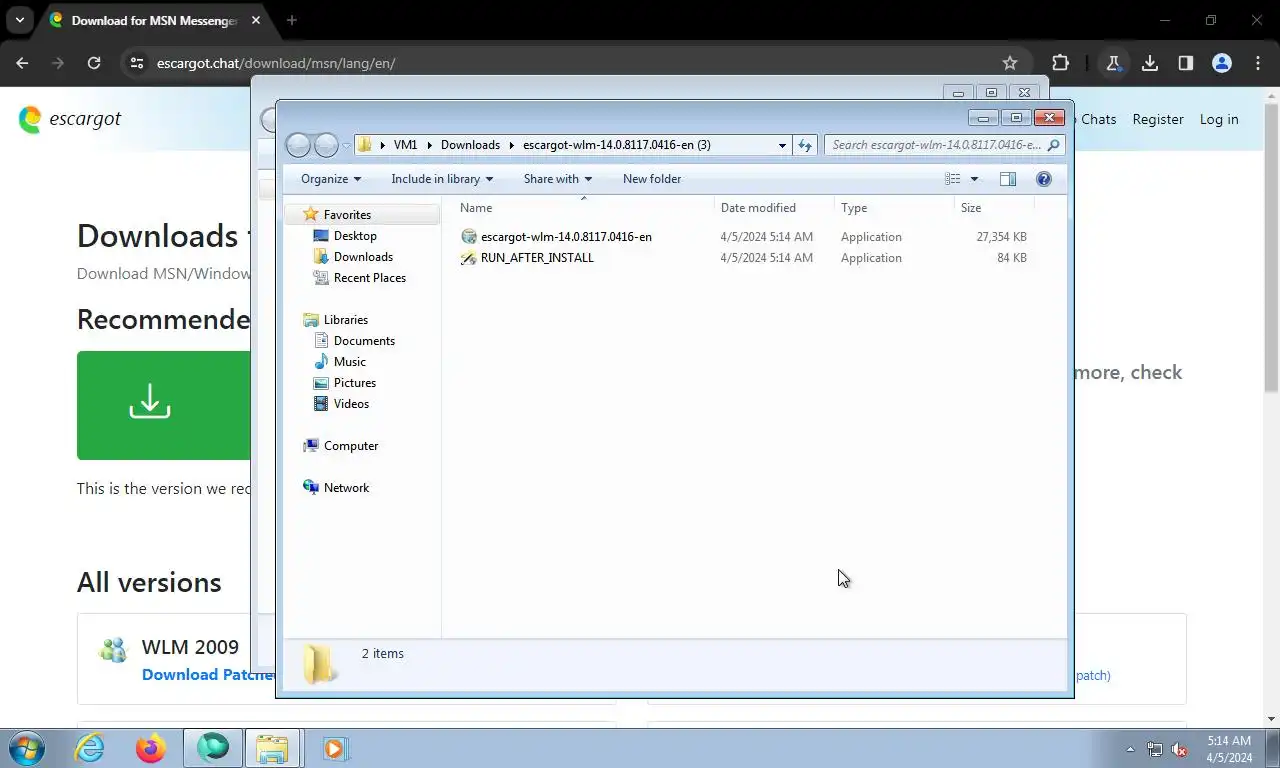1280x768 pixels.
Task: Reload the Chrome page
Action: point(94,63)
